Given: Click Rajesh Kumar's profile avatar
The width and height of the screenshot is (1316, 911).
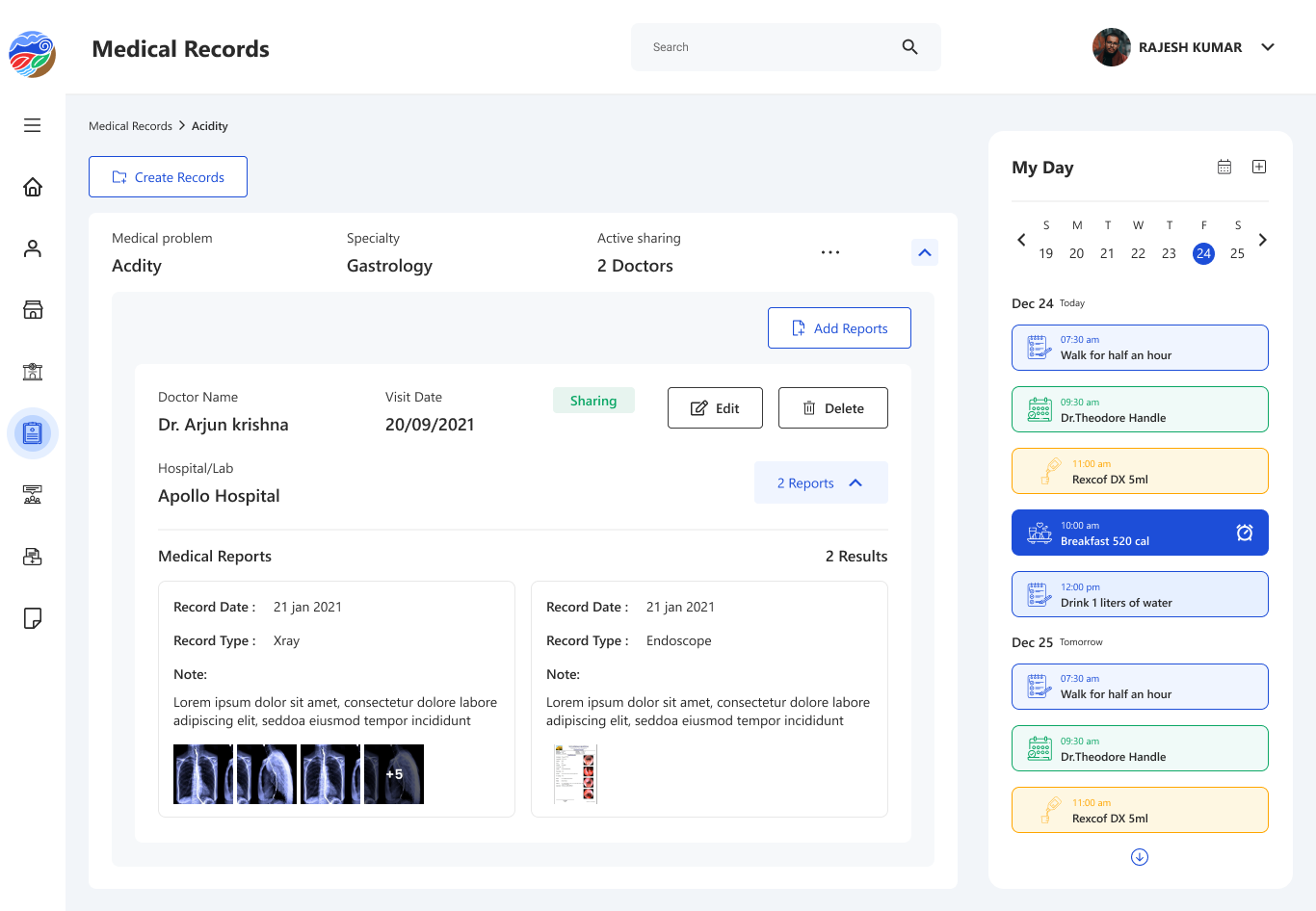Looking at the screenshot, I should tap(1112, 47).
